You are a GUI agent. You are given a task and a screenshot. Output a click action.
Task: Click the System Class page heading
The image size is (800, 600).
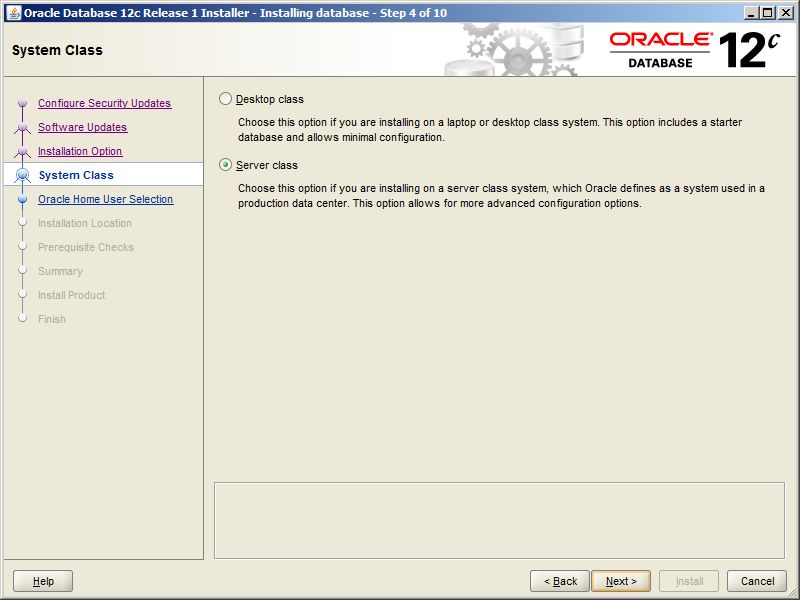(x=57, y=50)
